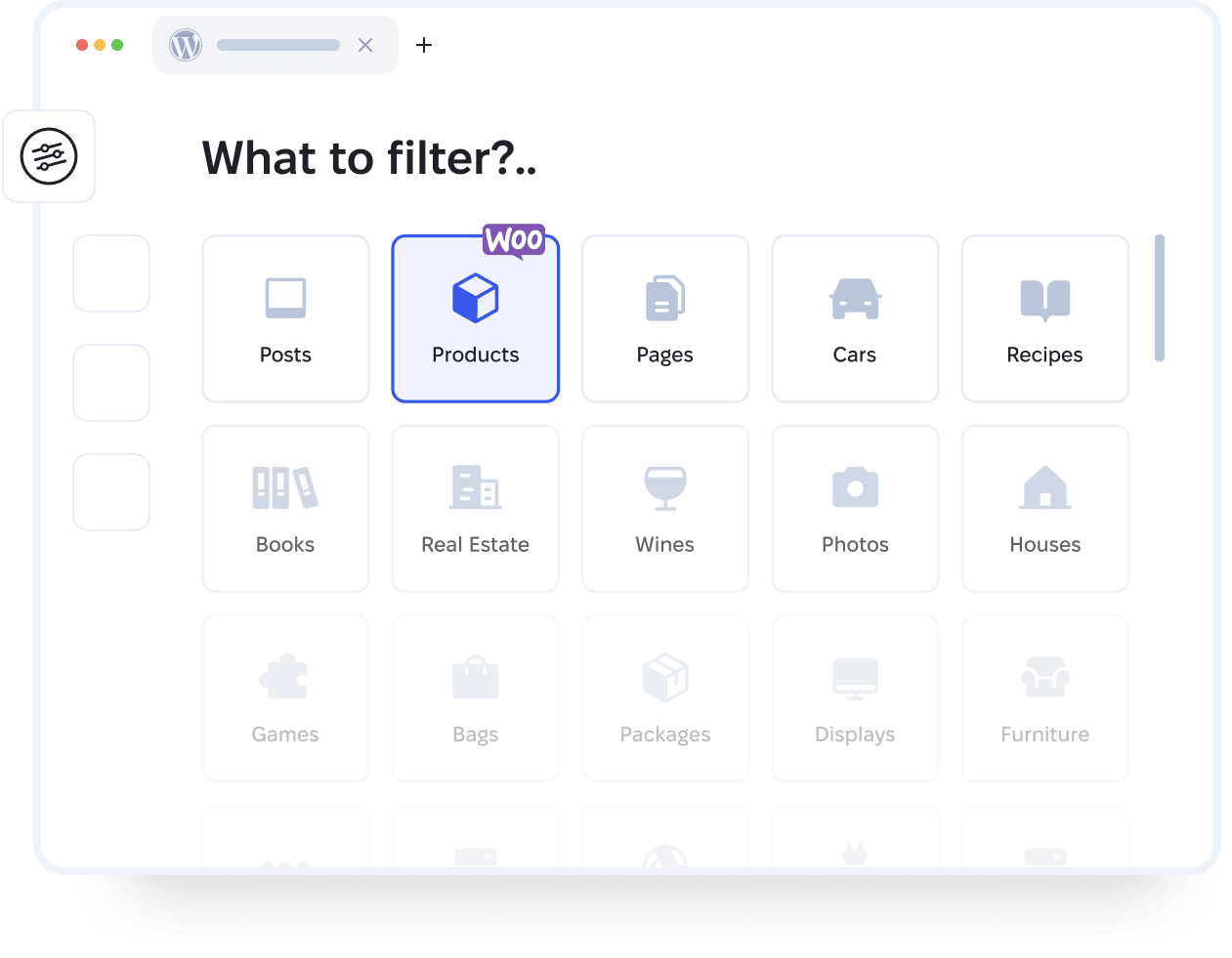This screenshot has width=1232, height=958.
Task: Select the Packages box tile
Action: click(664, 698)
